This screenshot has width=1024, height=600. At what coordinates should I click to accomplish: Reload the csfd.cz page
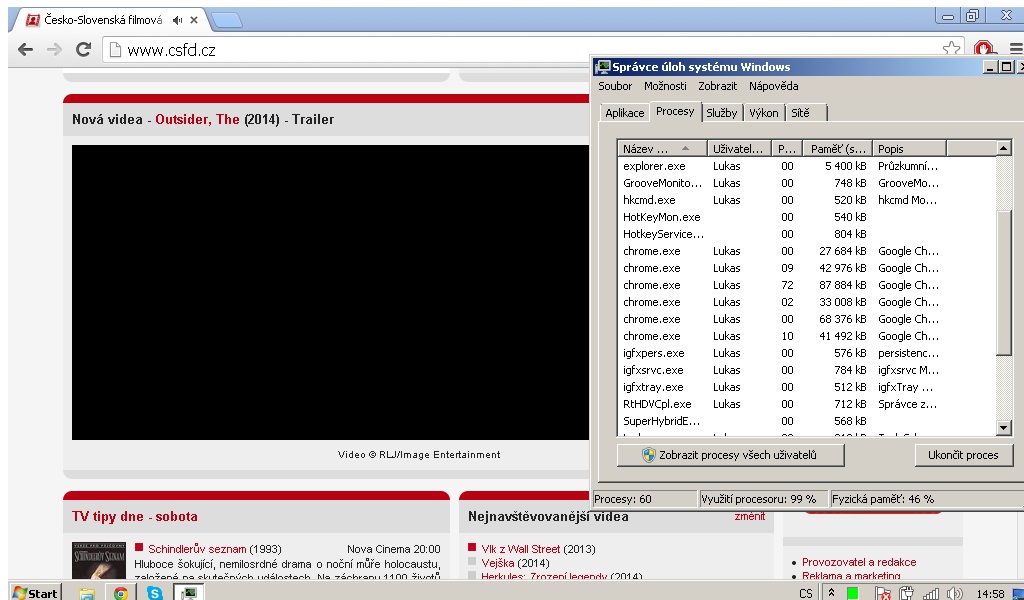83,50
